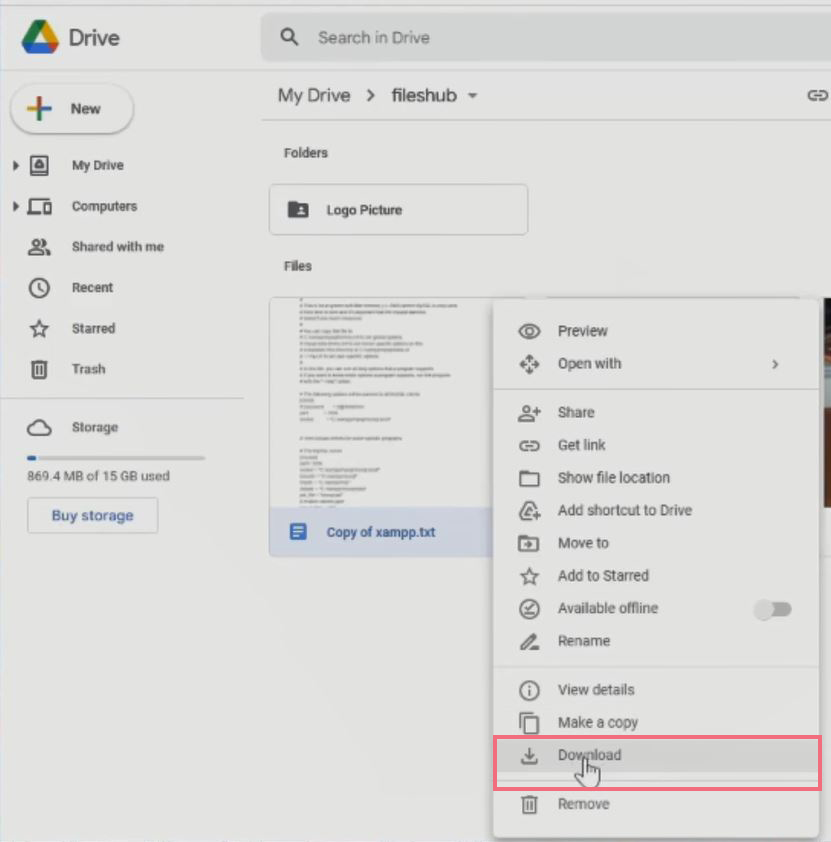Viewport: 831px width, 842px height.
Task: Choose Make a copy option
Action: pyautogui.click(x=597, y=723)
